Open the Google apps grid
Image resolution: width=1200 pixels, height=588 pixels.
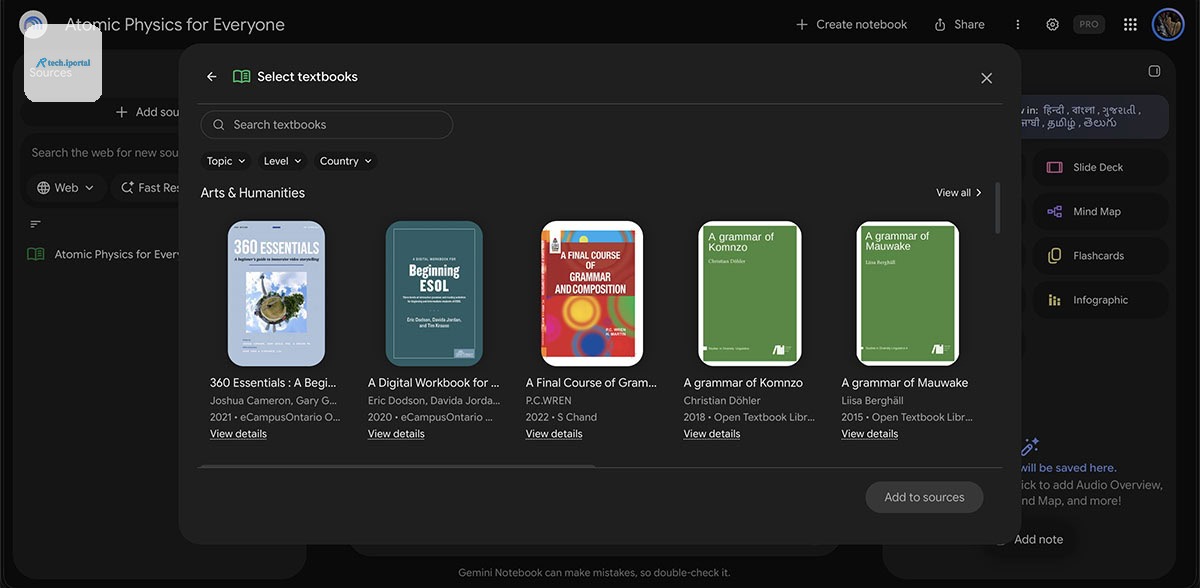(1130, 24)
